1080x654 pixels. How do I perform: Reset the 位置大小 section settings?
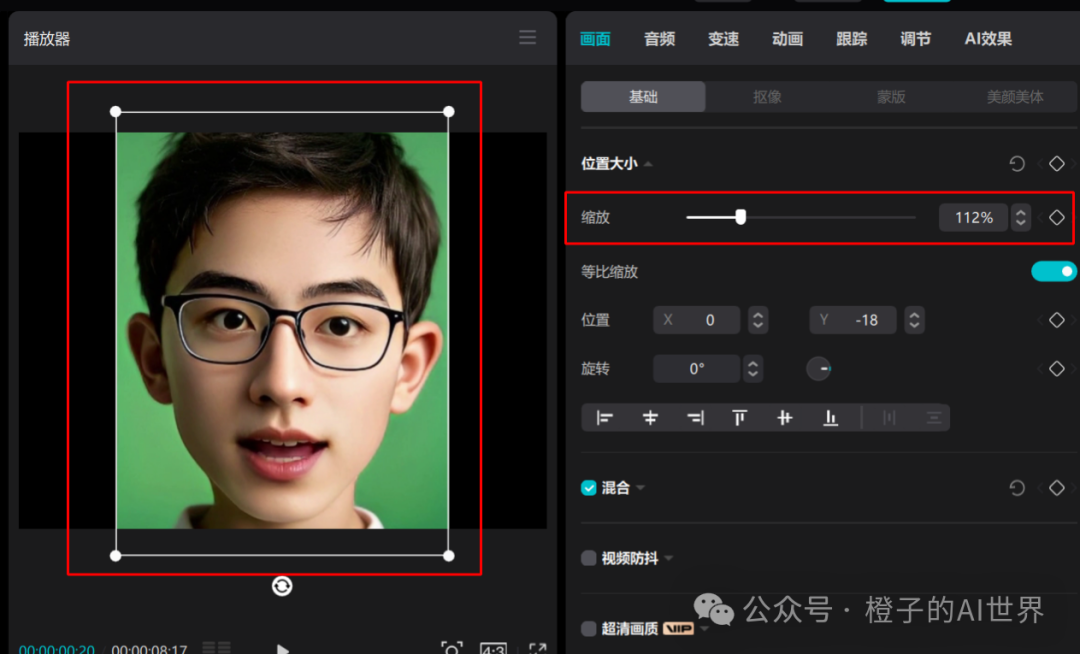(x=1017, y=164)
